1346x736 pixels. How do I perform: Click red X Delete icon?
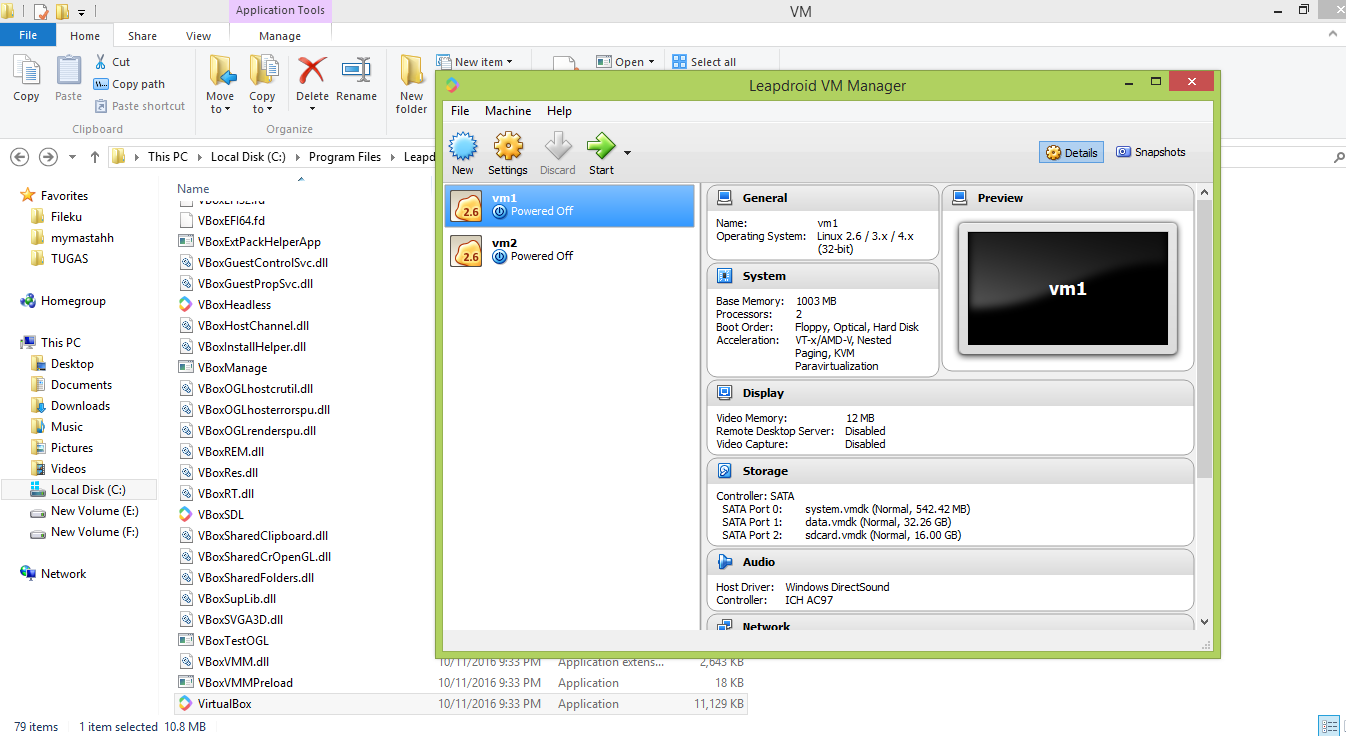[312, 70]
